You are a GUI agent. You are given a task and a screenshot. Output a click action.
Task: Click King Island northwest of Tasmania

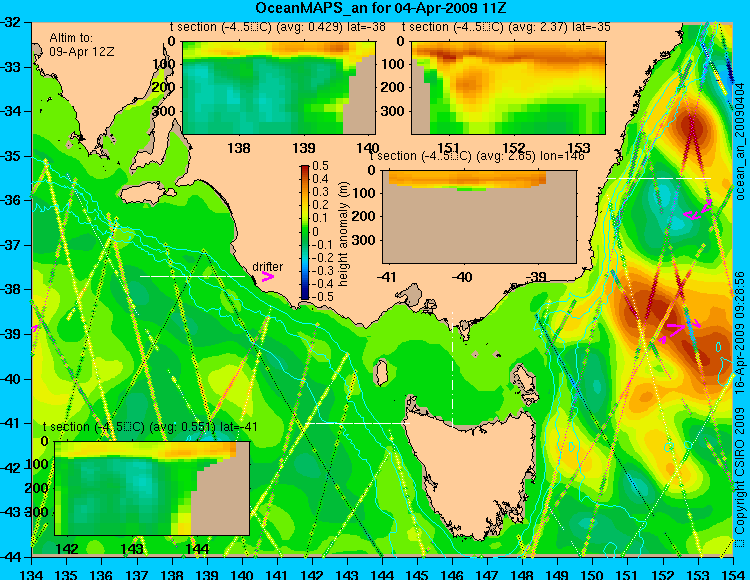coord(380,372)
